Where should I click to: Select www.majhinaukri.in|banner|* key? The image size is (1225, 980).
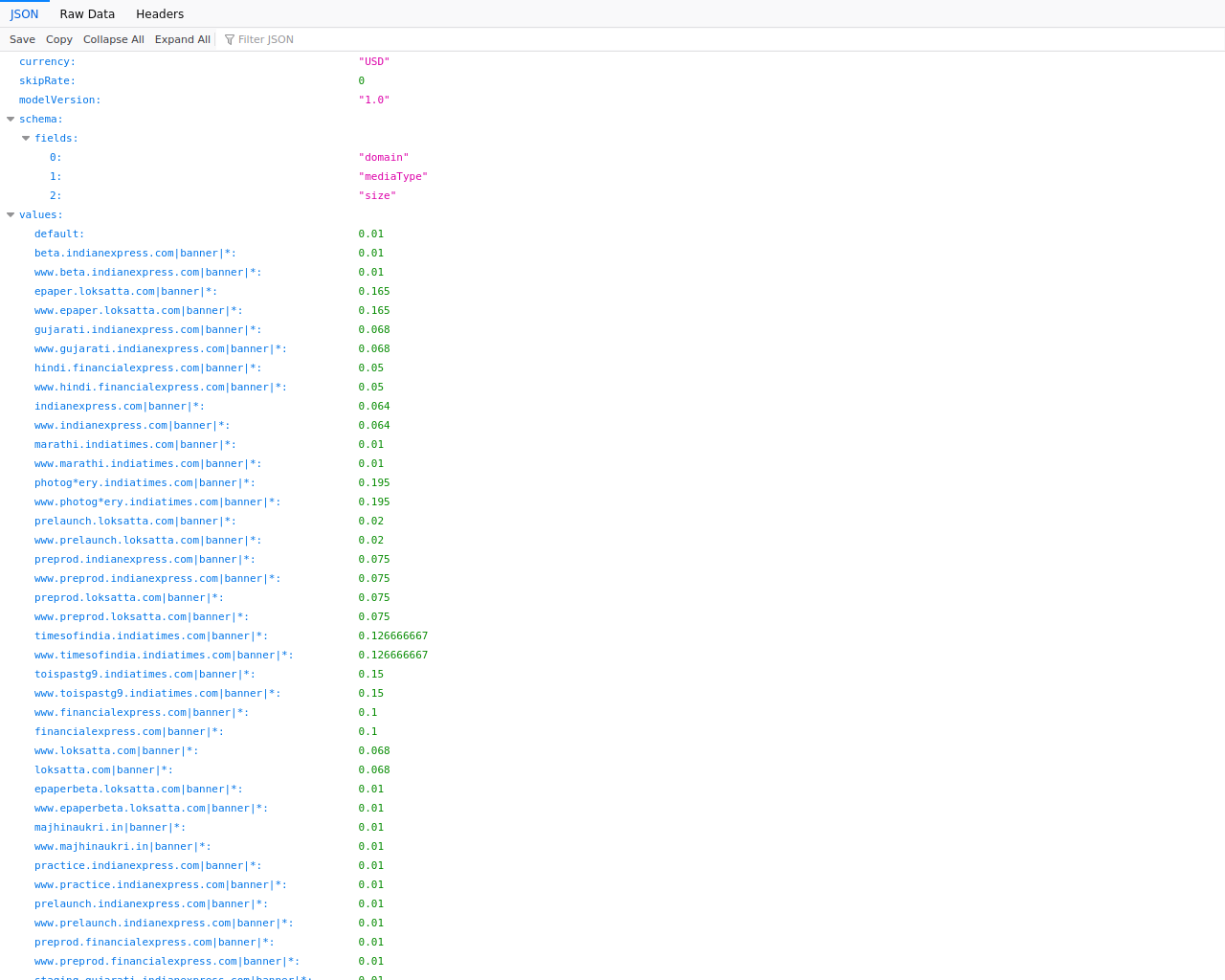[122, 846]
